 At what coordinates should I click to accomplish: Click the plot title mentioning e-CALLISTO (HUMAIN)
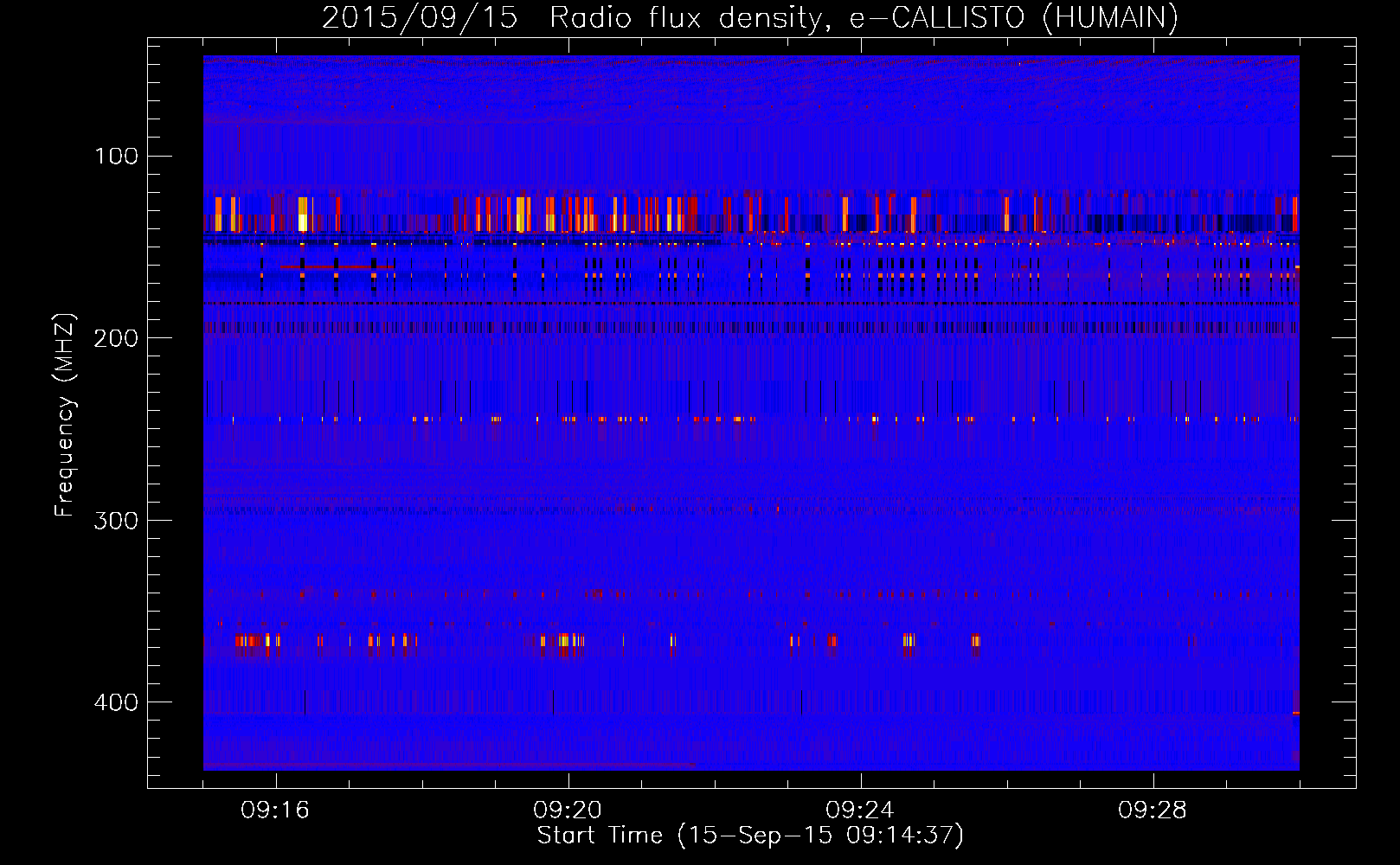[750, 17]
